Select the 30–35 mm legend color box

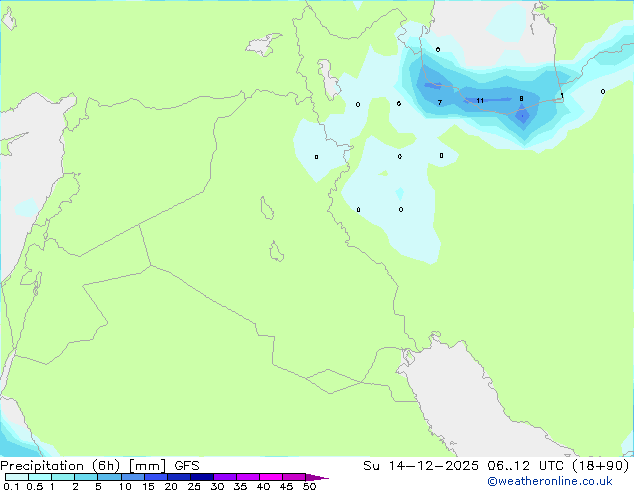pos(225,477)
